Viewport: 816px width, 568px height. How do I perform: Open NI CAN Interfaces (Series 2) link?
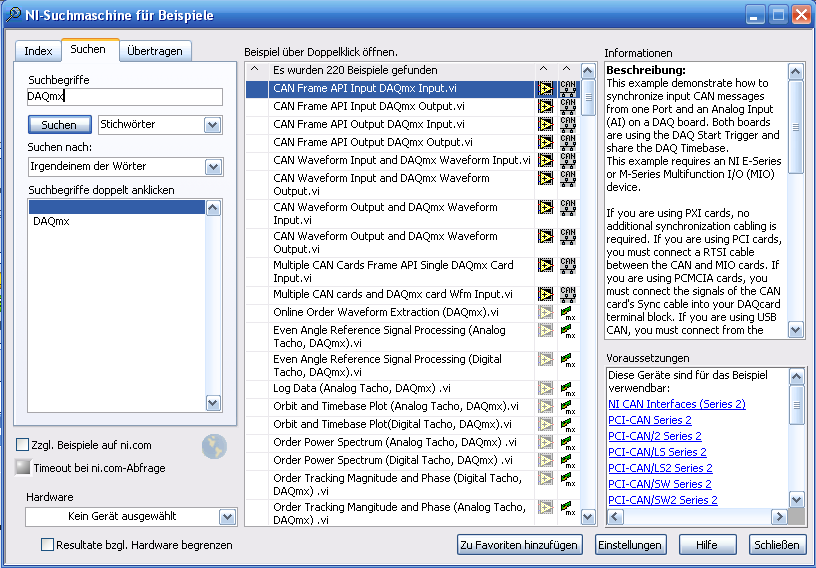677,404
